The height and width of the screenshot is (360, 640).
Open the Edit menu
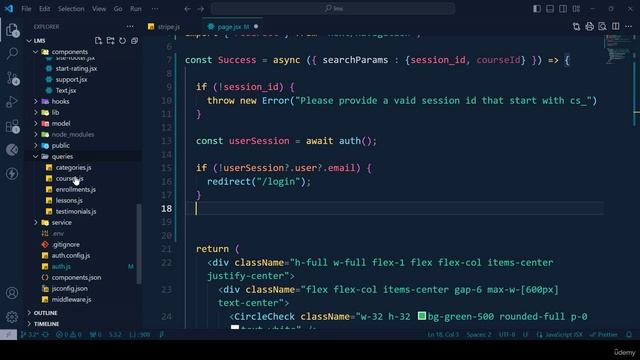click(x=44, y=9)
